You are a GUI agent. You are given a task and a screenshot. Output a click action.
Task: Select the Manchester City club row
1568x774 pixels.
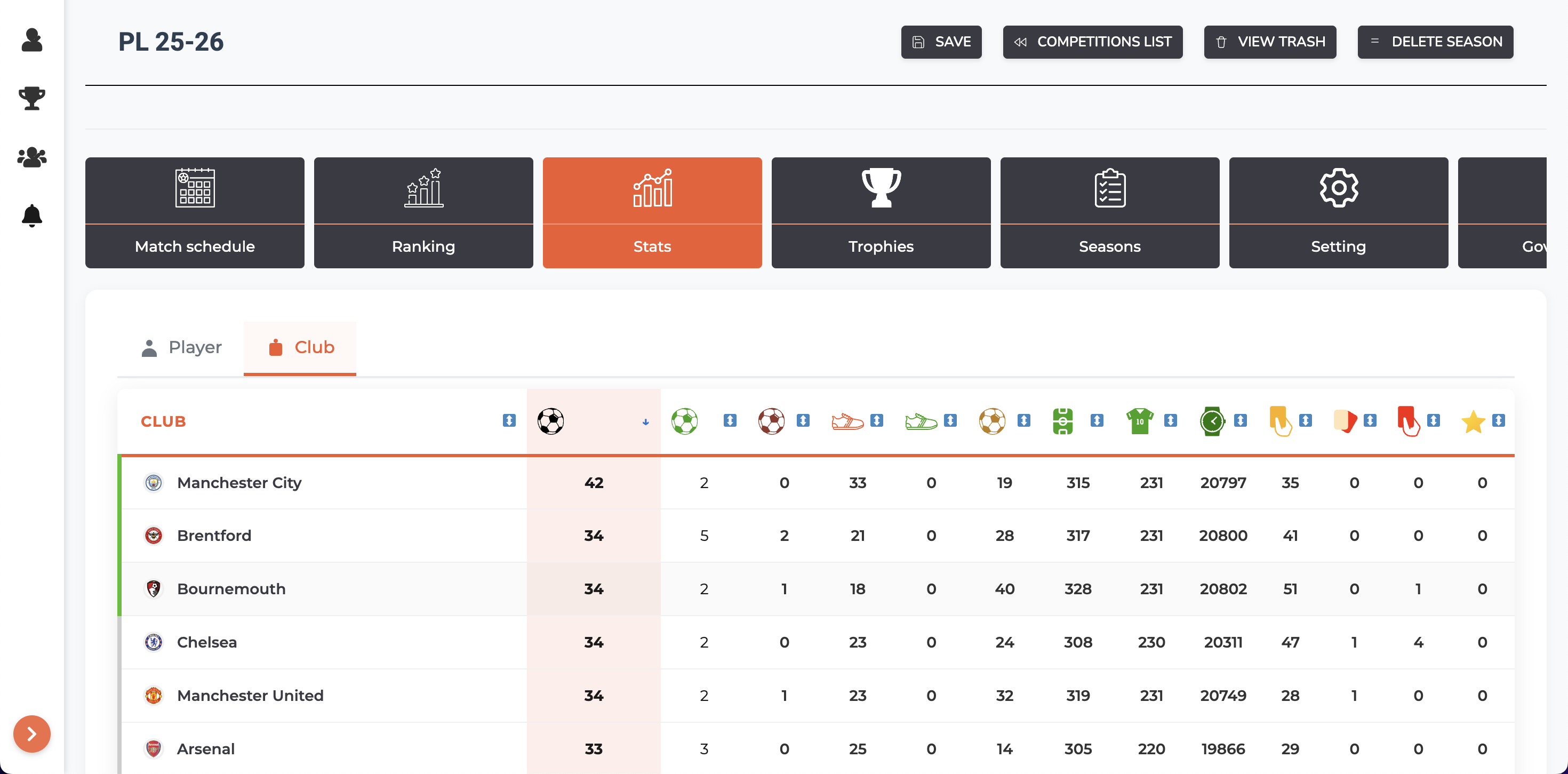coord(239,482)
